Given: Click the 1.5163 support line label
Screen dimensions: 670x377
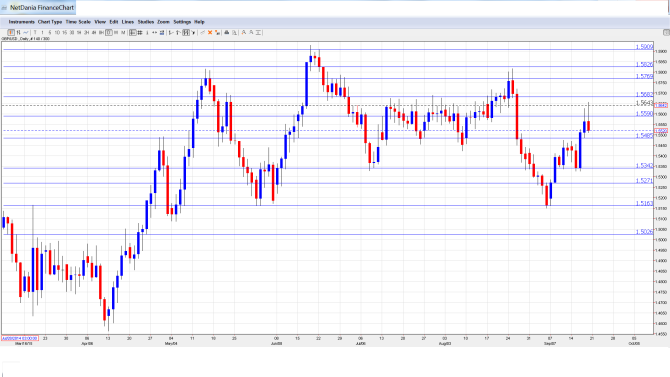Looking at the screenshot, I should [x=644, y=203].
